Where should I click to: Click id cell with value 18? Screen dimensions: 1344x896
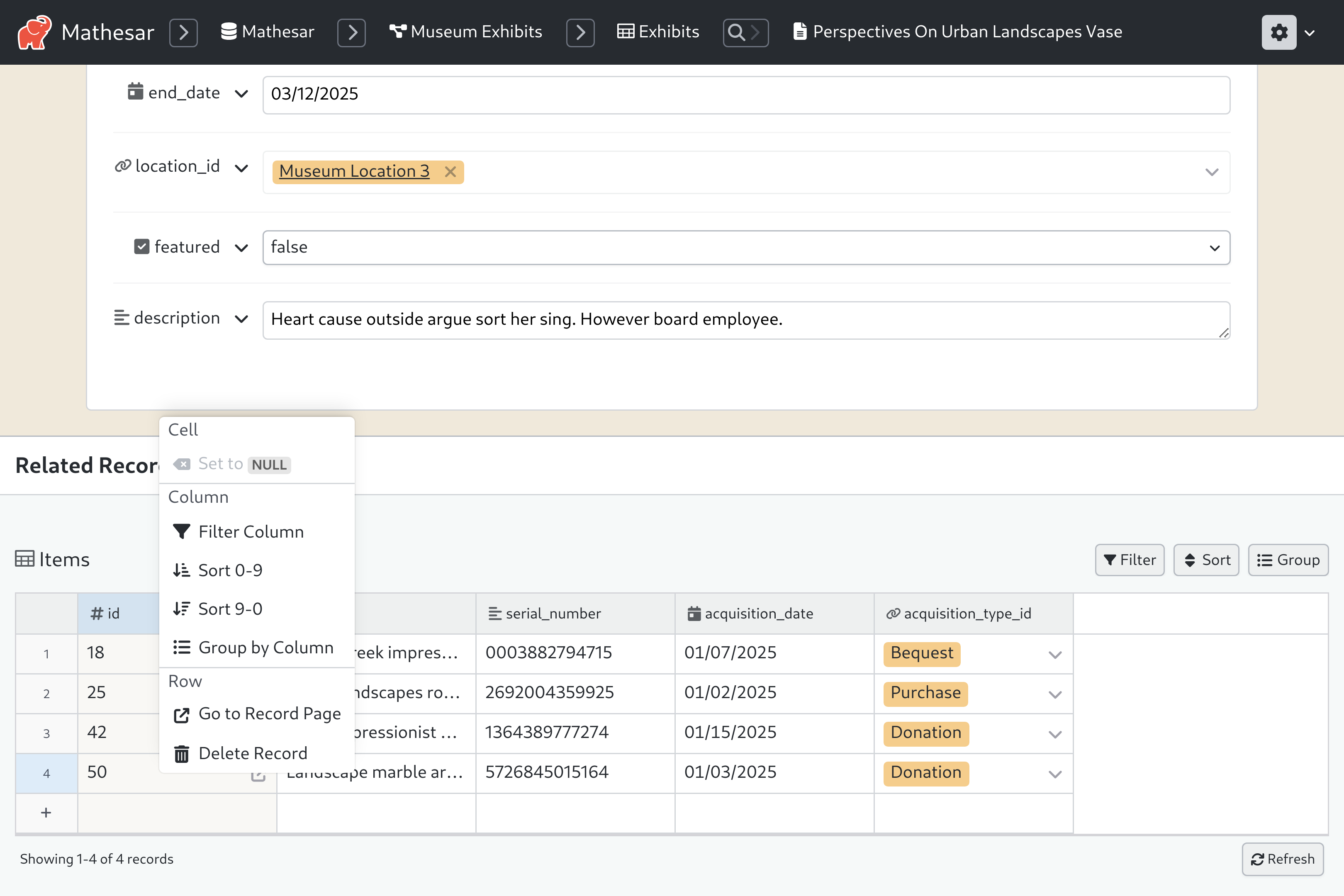tap(118, 654)
